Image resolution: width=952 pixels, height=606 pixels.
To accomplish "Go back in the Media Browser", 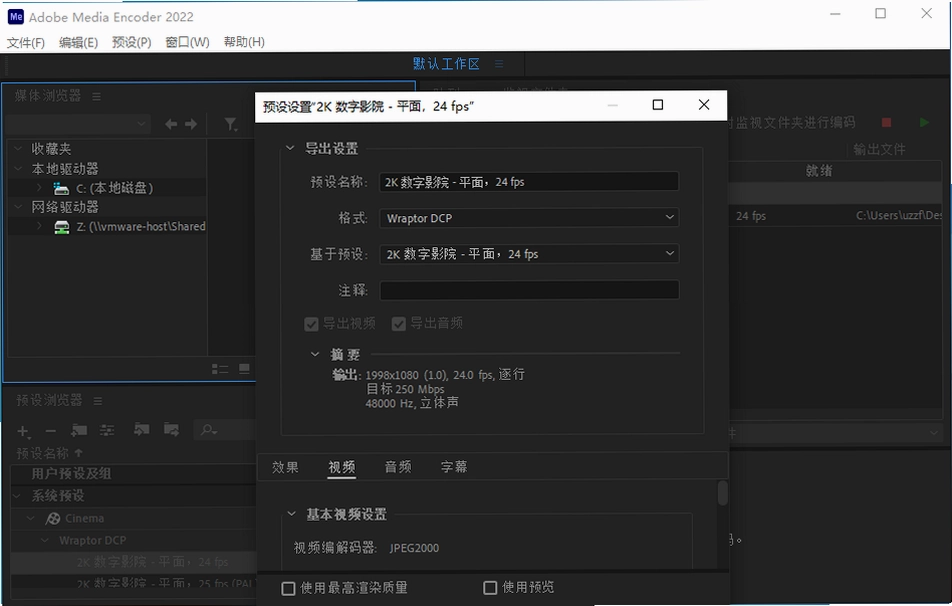I will [x=171, y=124].
